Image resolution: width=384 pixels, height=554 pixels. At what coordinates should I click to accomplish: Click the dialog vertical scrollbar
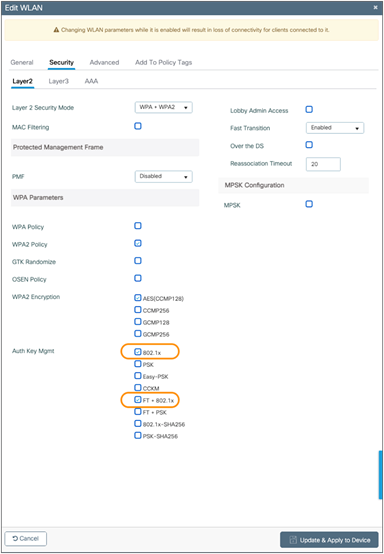point(380,475)
